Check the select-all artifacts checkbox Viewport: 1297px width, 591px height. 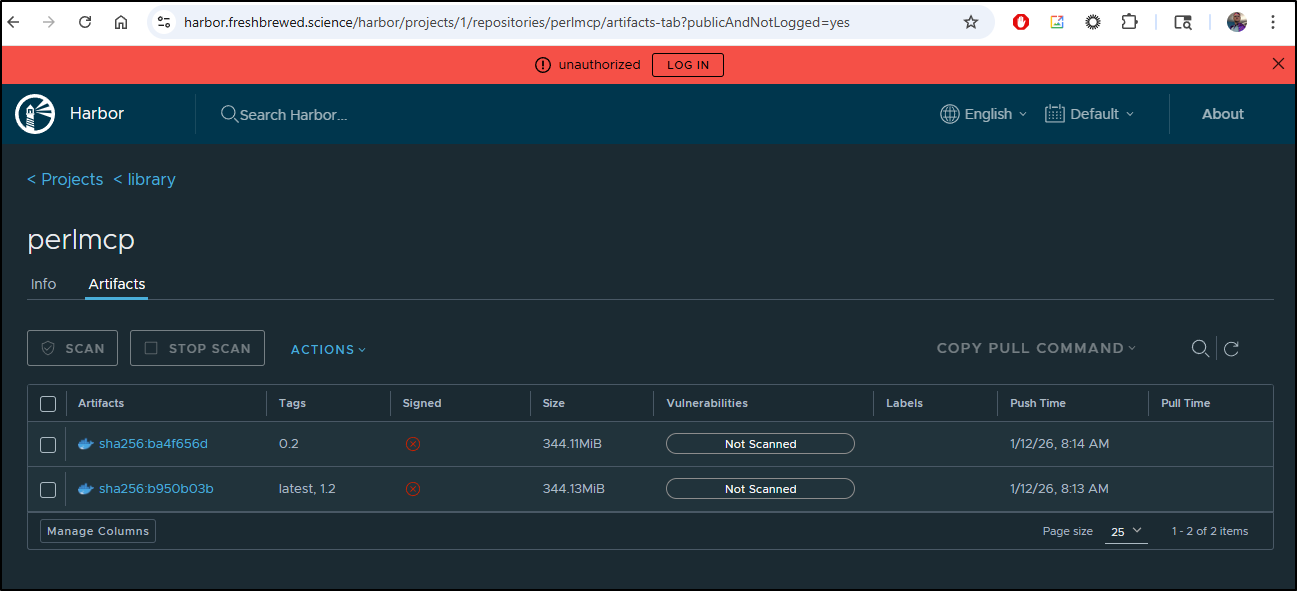pyautogui.click(x=48, y=404)
